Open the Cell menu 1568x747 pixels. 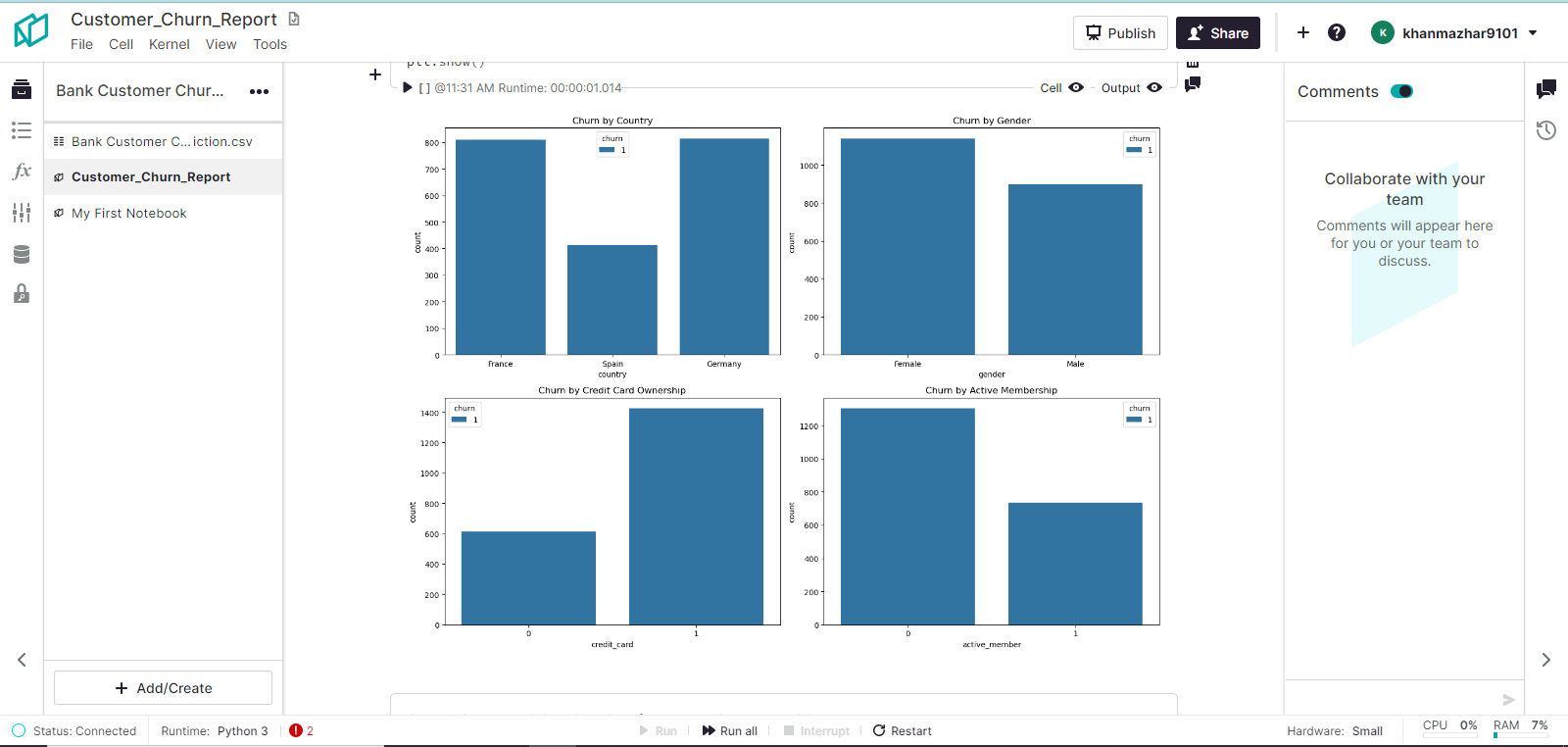click(x=121, y=44)
